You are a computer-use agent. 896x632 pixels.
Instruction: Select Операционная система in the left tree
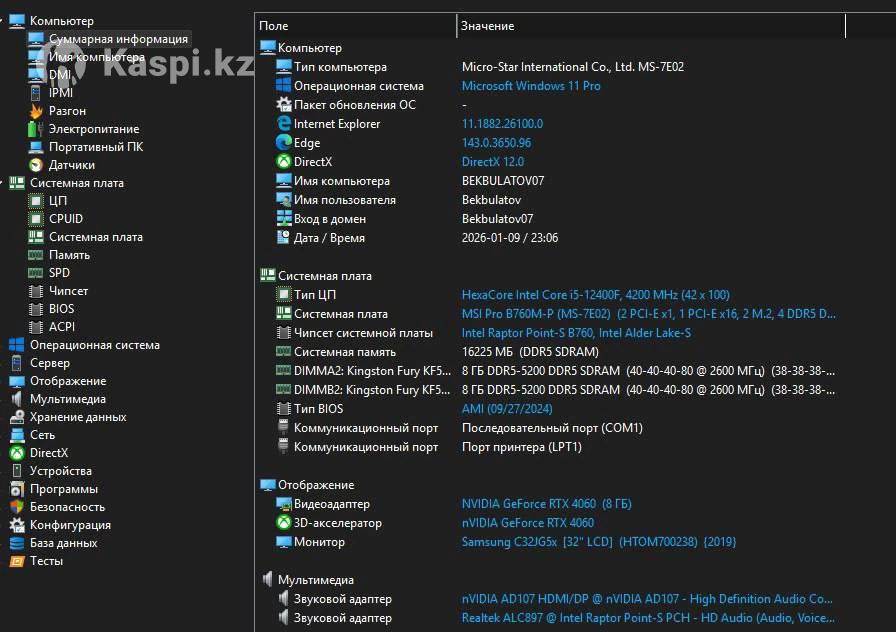click(x=94, y=345)
